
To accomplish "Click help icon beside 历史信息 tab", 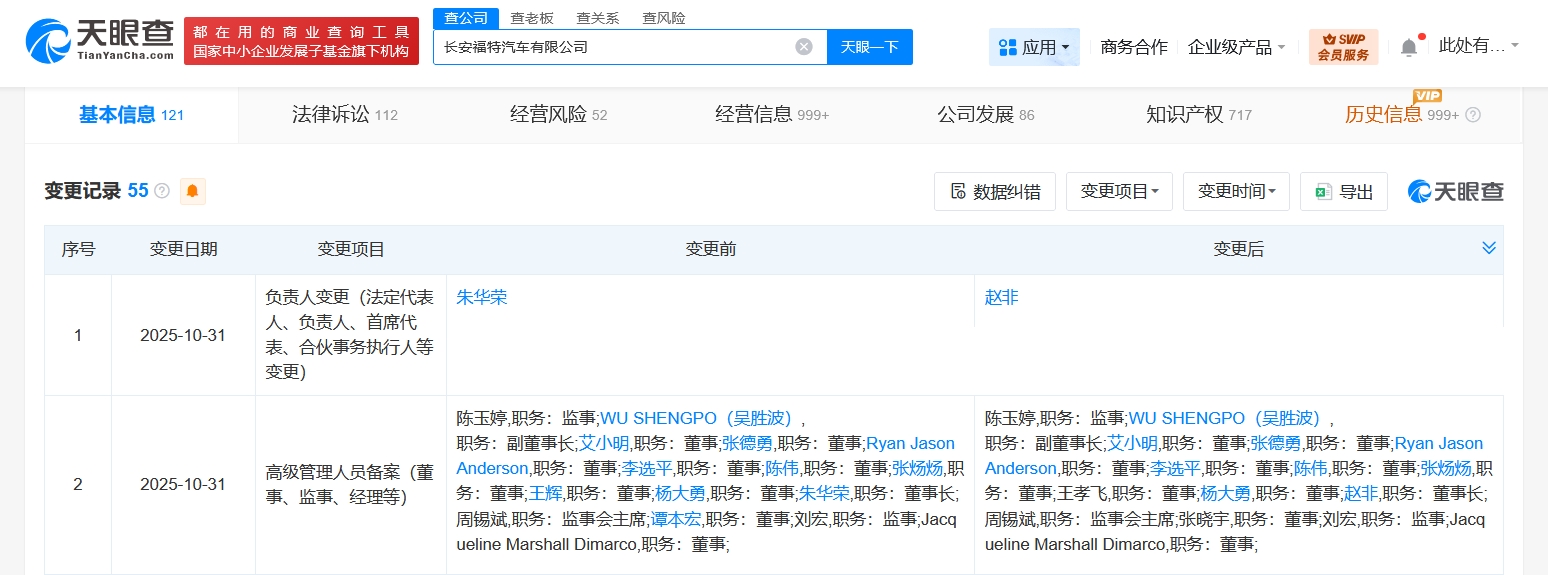I will pyautogui.click(x=1472, y=115).
